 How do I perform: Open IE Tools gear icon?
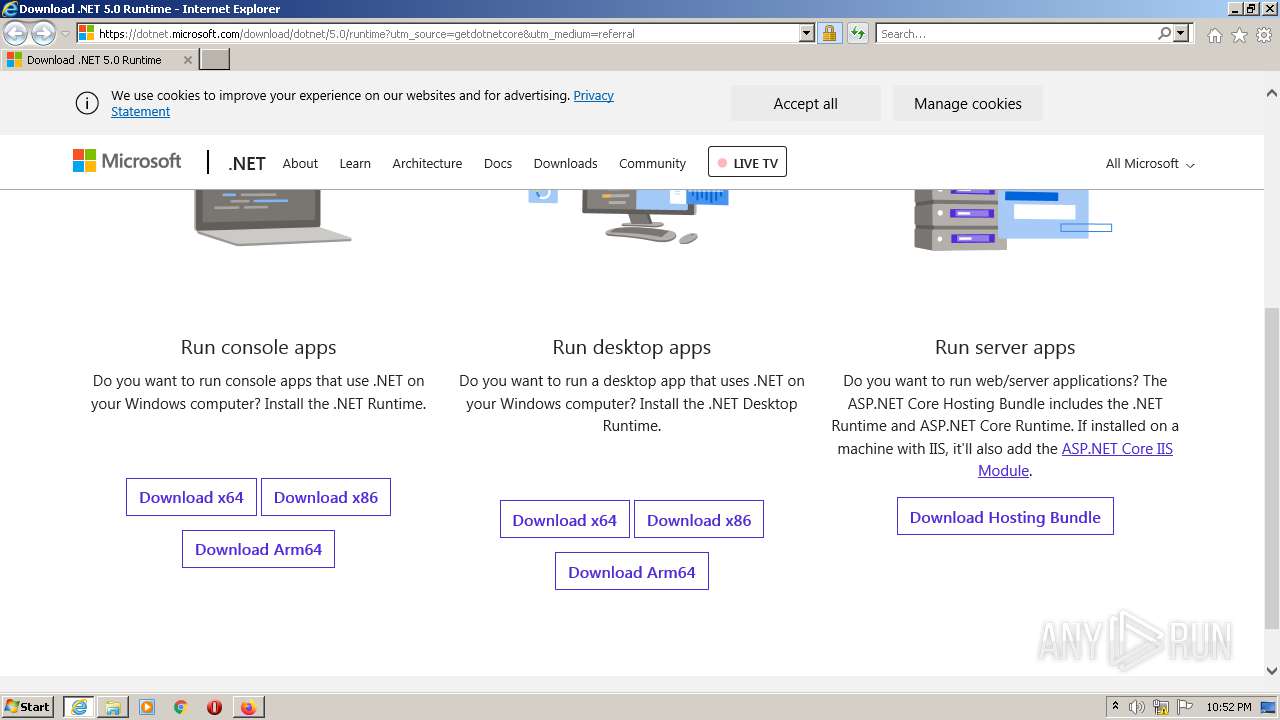pyautogui.click(x=1264, y=35)
